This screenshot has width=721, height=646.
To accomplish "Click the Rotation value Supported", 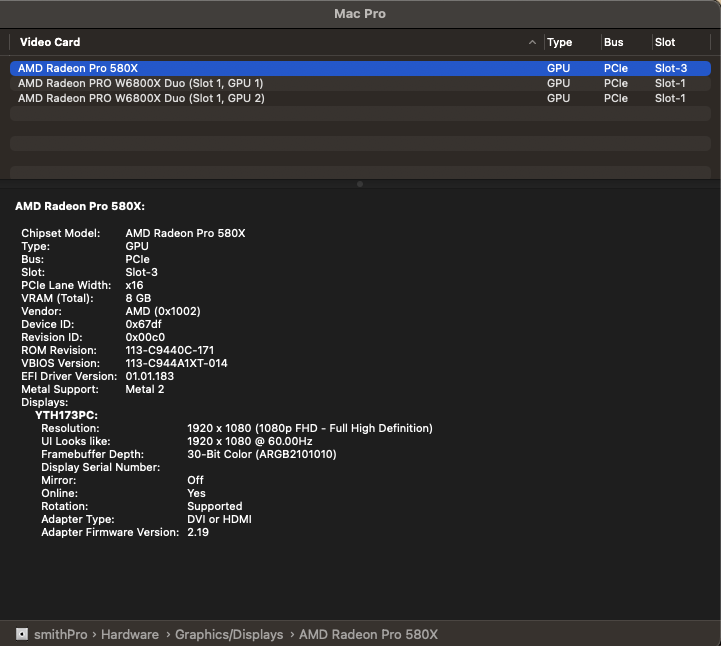I will tap(215, 506).
